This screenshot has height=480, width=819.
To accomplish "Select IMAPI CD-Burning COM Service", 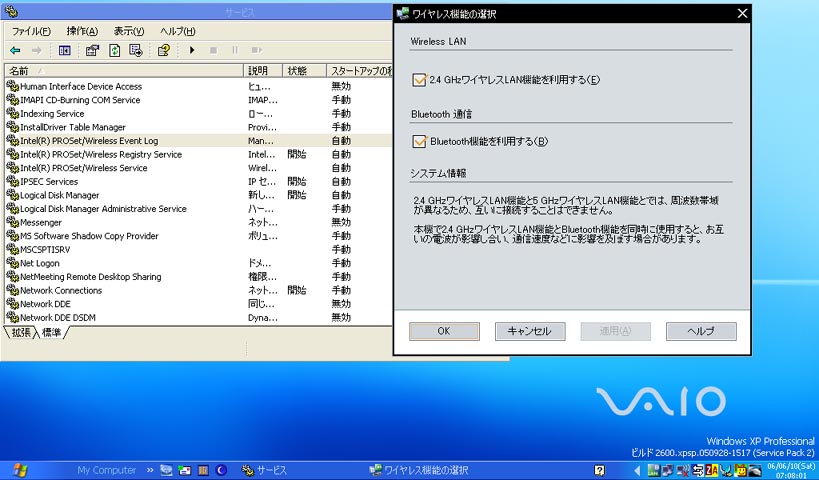I will click(198, 100).
